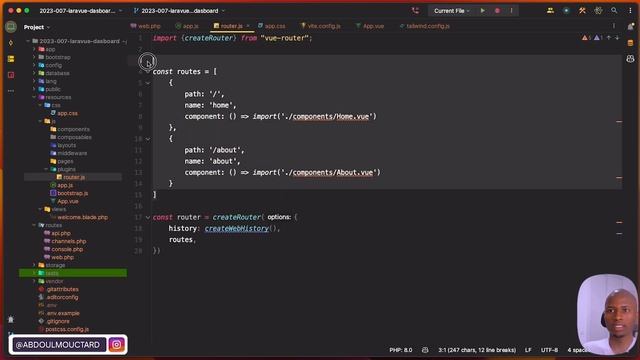The width and height of the screenshot is (640, 360).
Task: Fold the createRouter call block
Action: (x=148, y=217)
